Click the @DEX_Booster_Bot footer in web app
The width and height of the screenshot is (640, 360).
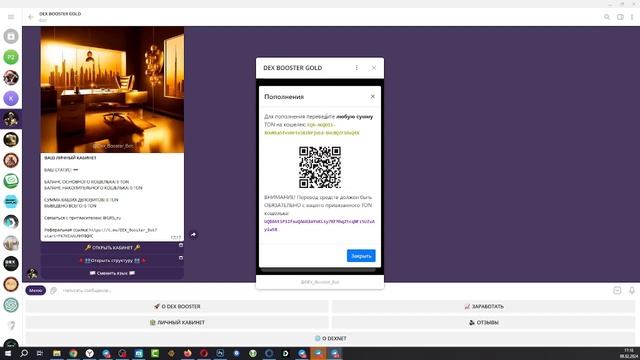click(x=320, y=282)
